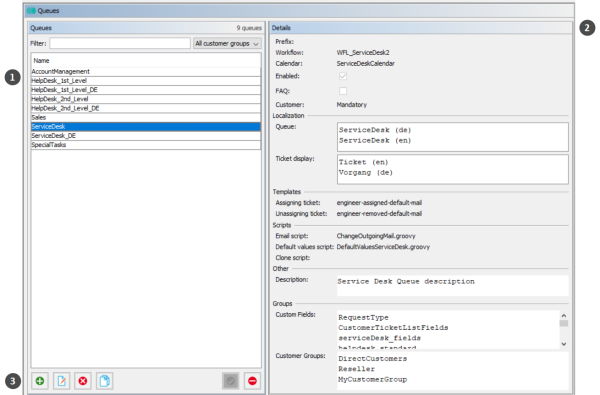
Task: Select the HelpDesk_2nd_Level_DE queue
Action: 146,108
